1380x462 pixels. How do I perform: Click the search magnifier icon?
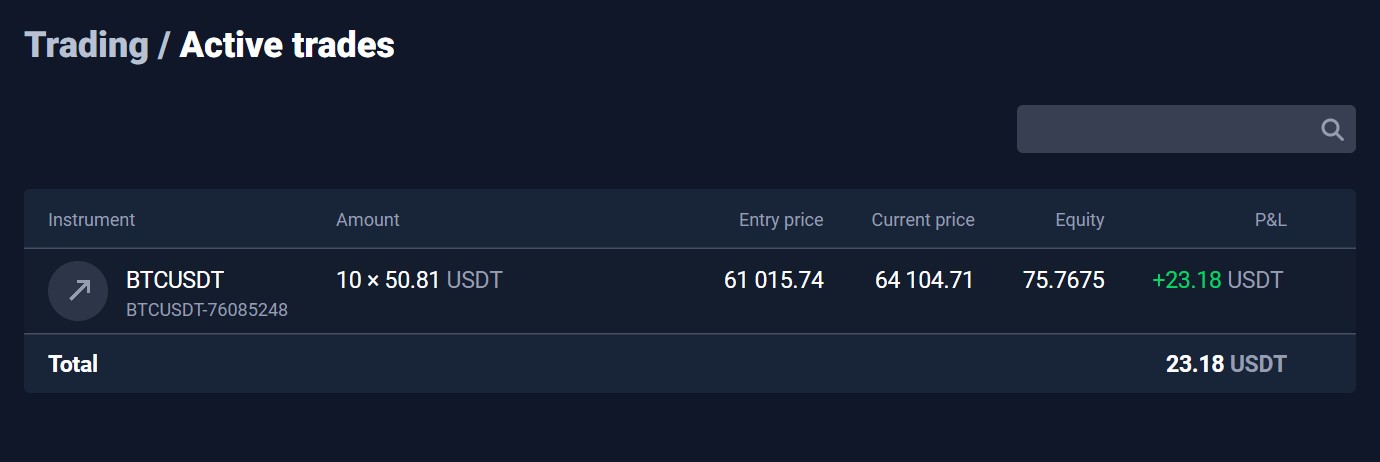click(1332, 129)
